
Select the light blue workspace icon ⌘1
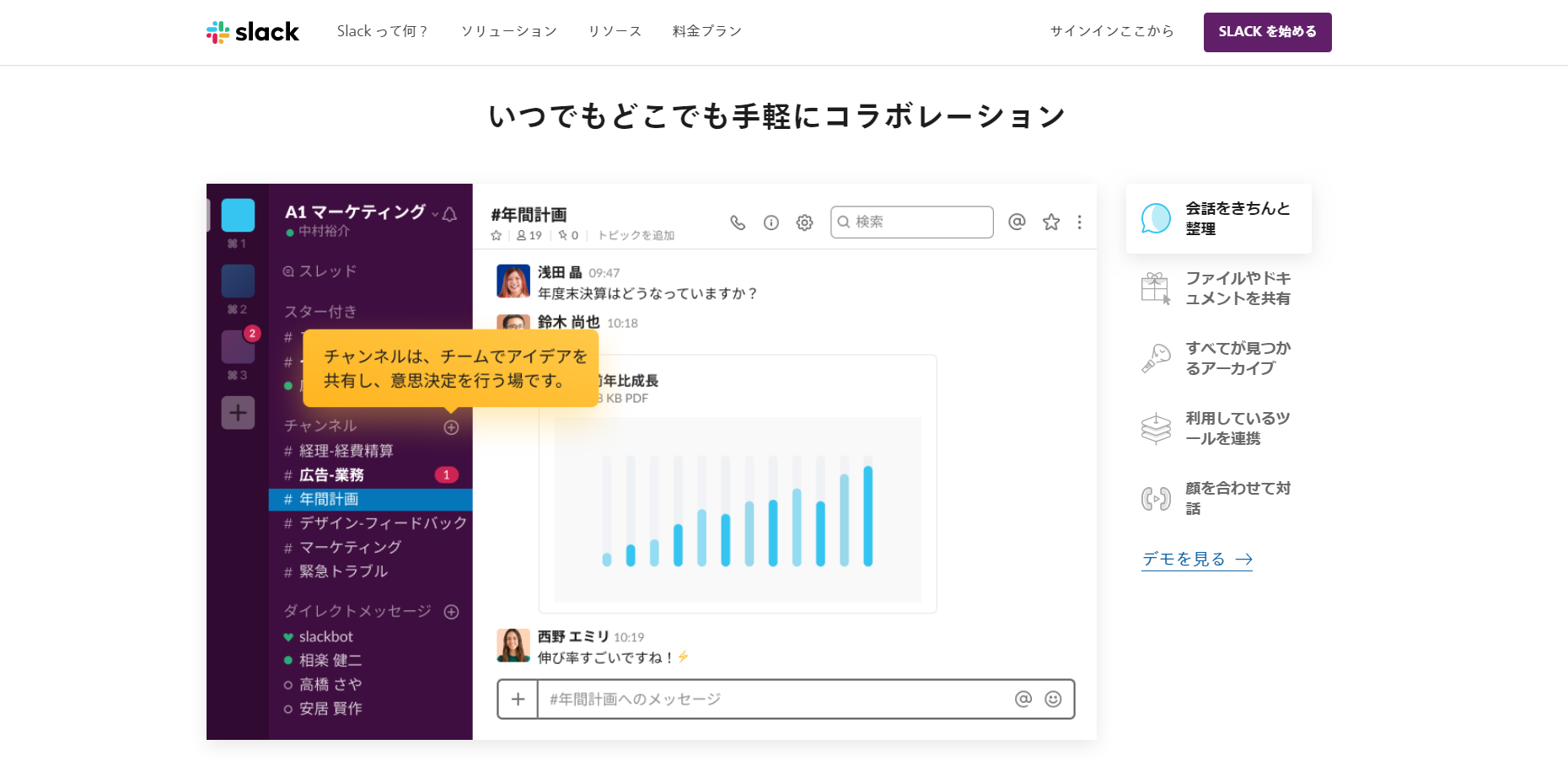[238, 216]
